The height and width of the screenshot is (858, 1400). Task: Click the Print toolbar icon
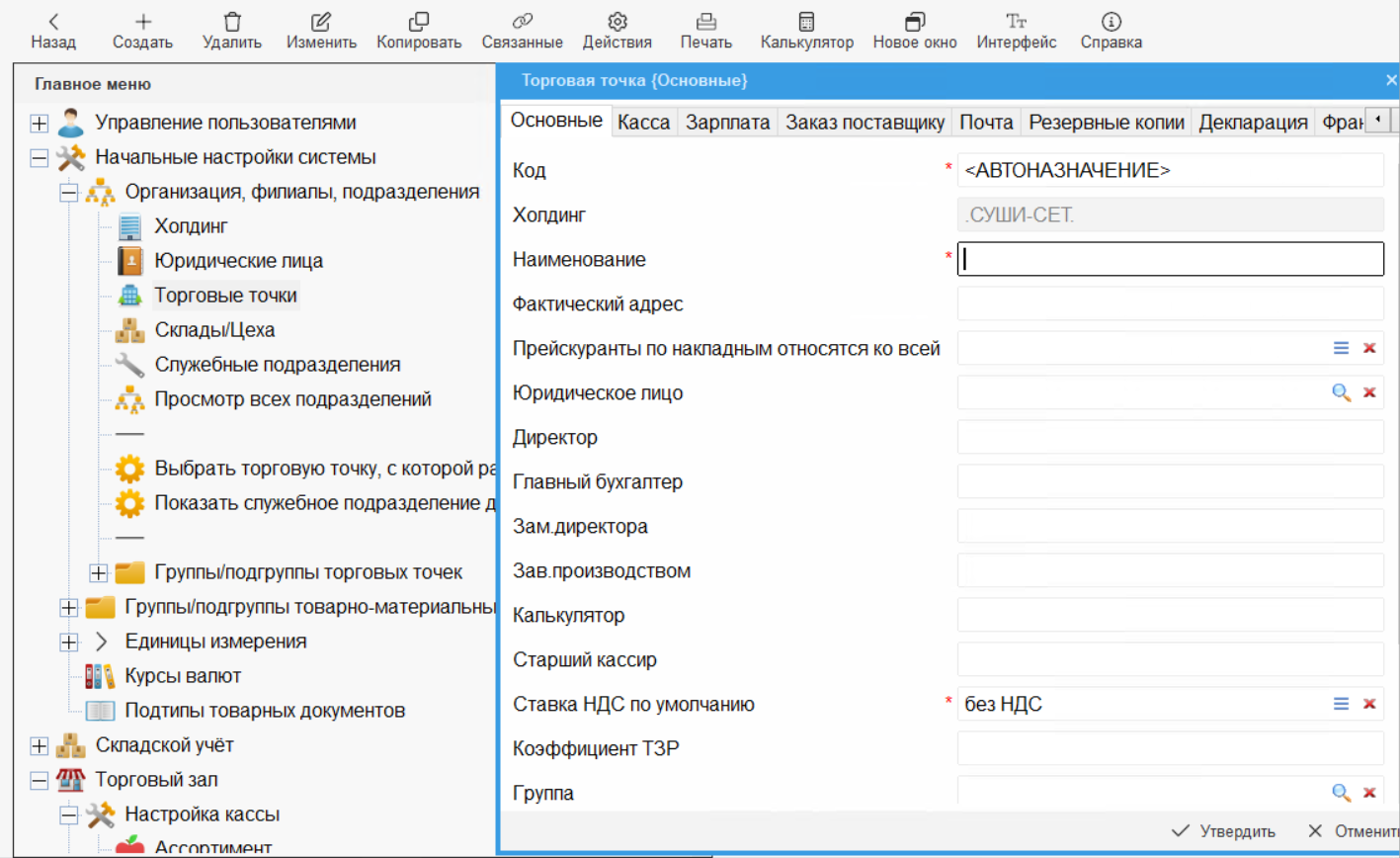tap(705, 22)
